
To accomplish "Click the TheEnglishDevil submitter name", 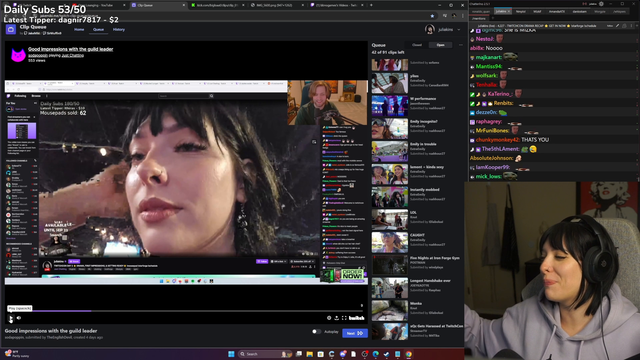I will [x=61, y=338].
